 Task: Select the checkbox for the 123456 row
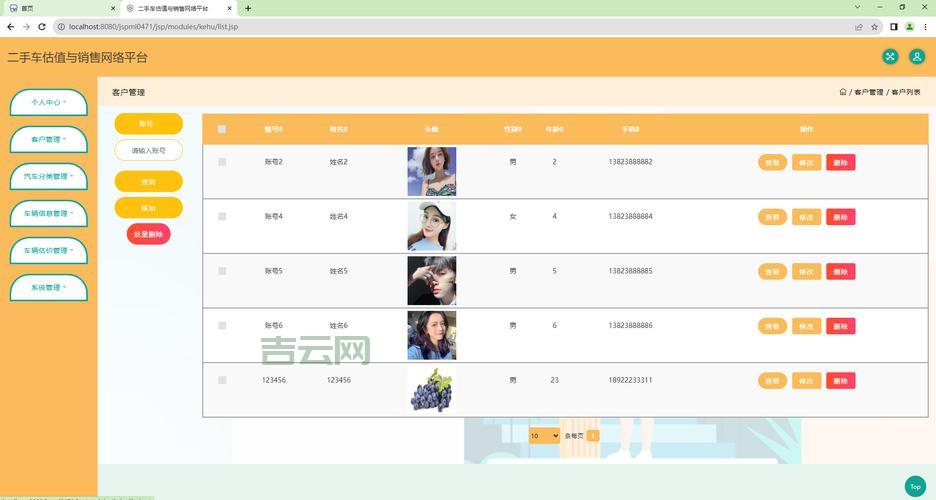pyautogui.click(x=222, y=380)
